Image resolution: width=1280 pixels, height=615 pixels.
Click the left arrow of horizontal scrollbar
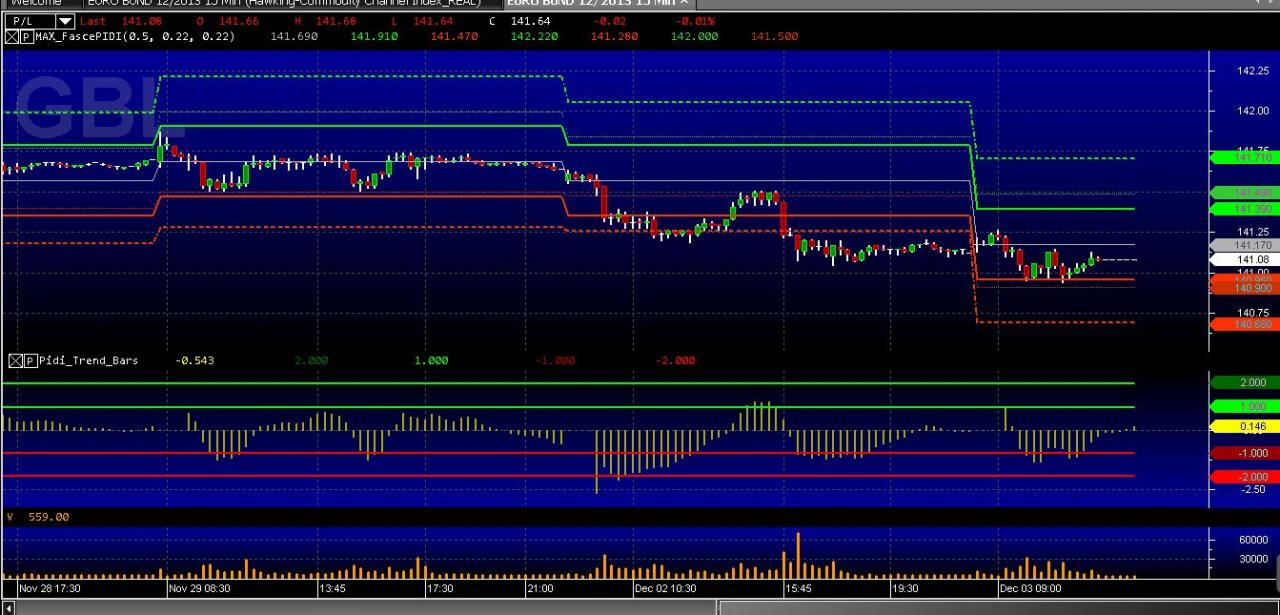coord(8,607)
